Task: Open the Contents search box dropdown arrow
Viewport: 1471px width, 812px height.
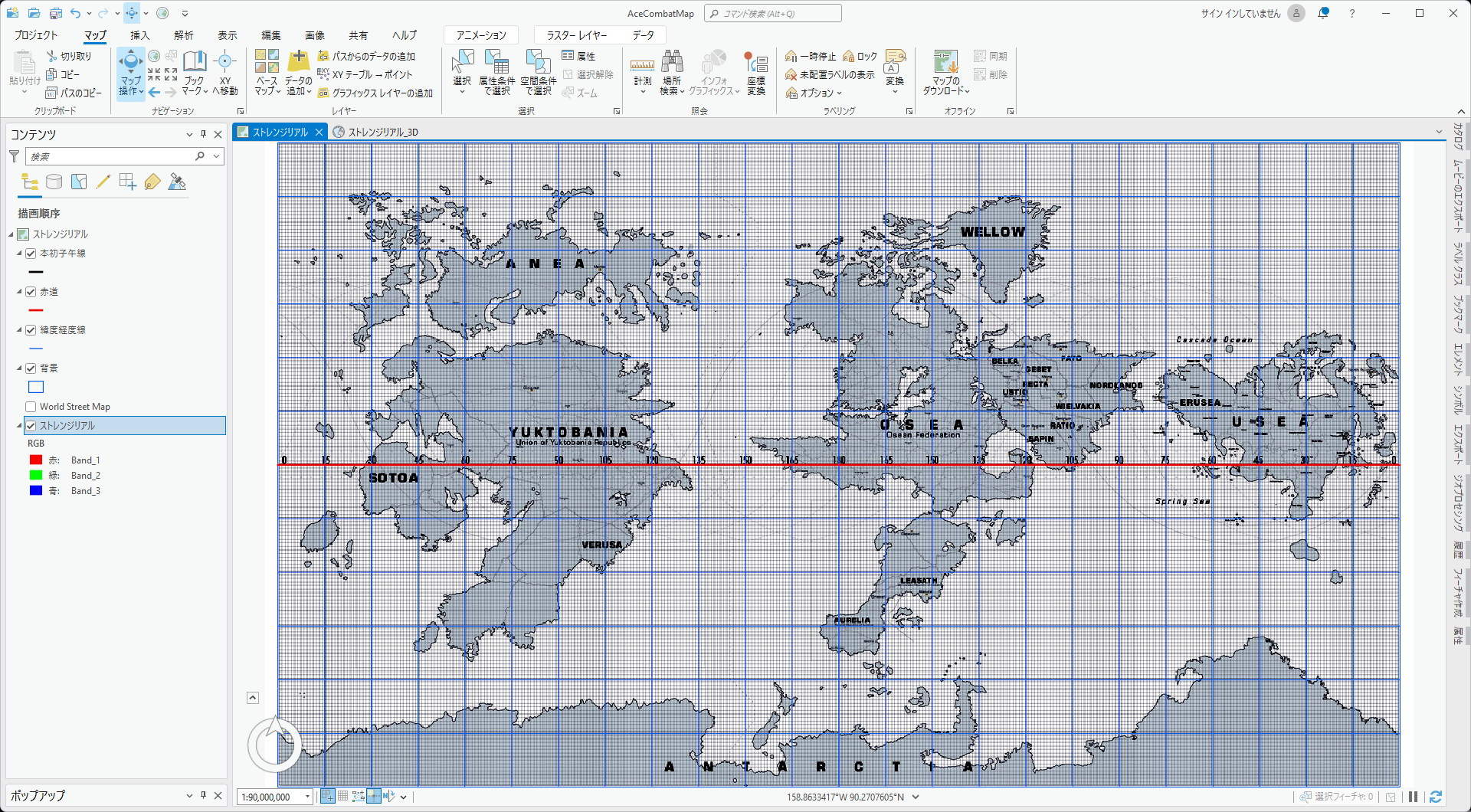Action: click(x=217, y=156)
